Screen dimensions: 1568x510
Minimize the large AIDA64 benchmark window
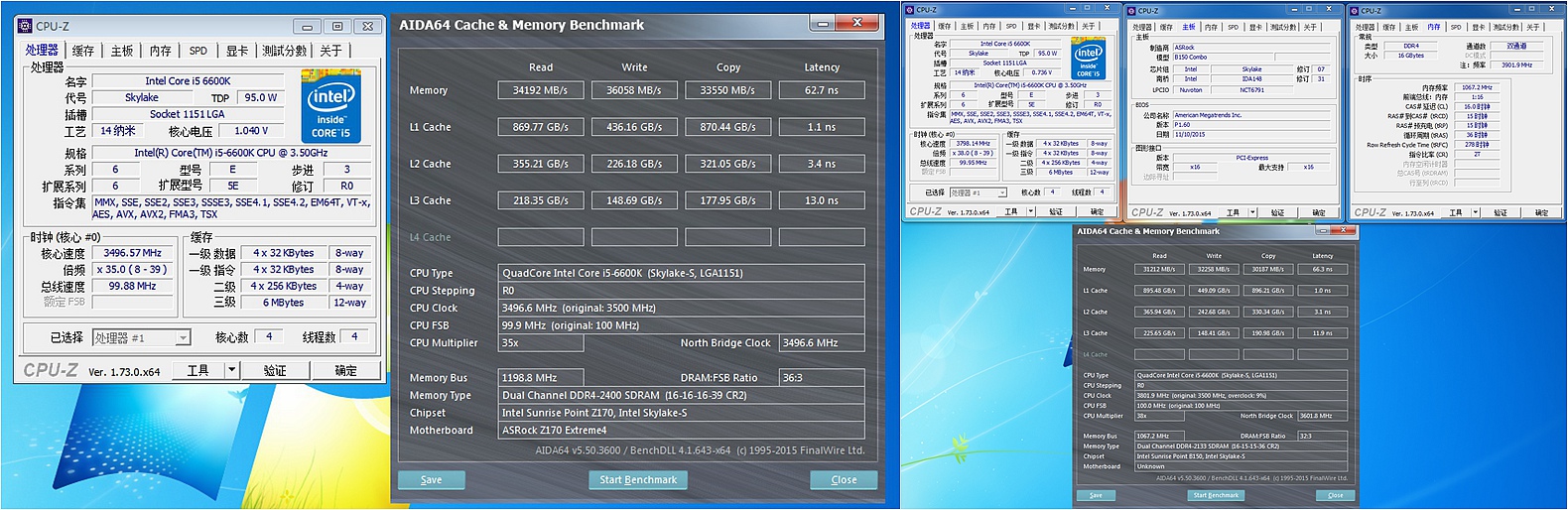pos(822,23)
